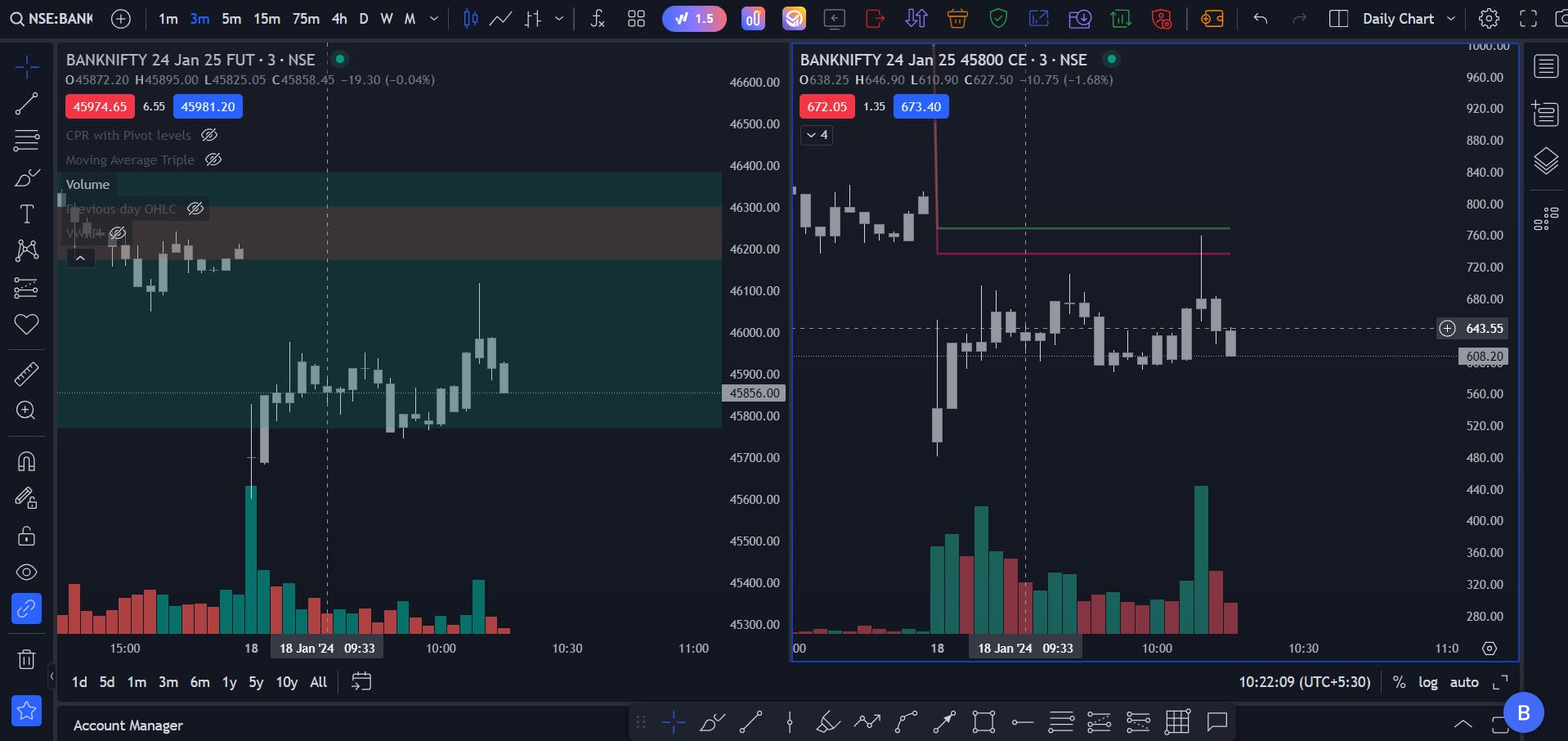This screenshot has height=741, width=1568.
Task: Collapse the left chart indicator legend
Action: tap(80, 258)
